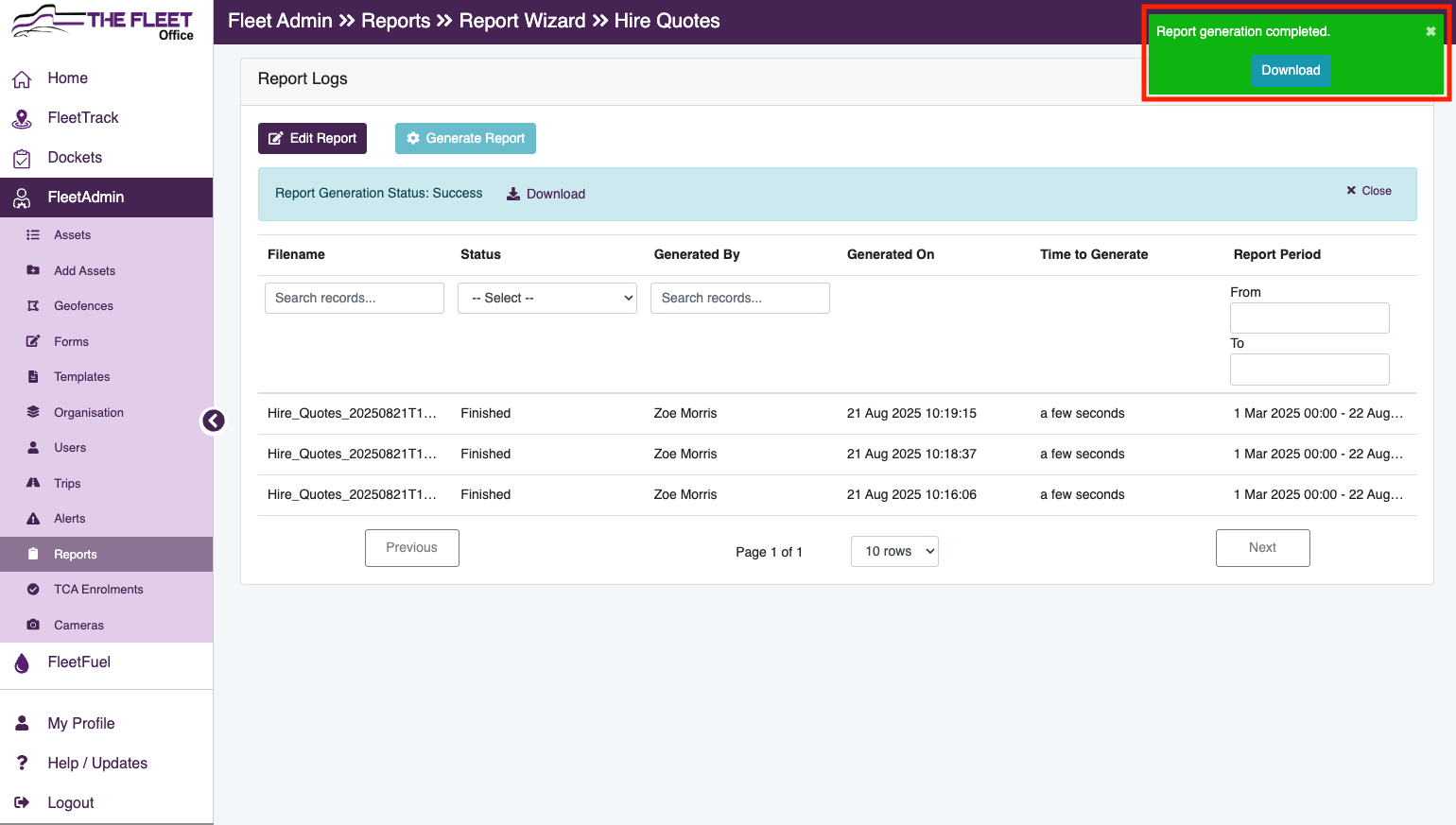Open the Status filter Select dropdown

point(547,298)
